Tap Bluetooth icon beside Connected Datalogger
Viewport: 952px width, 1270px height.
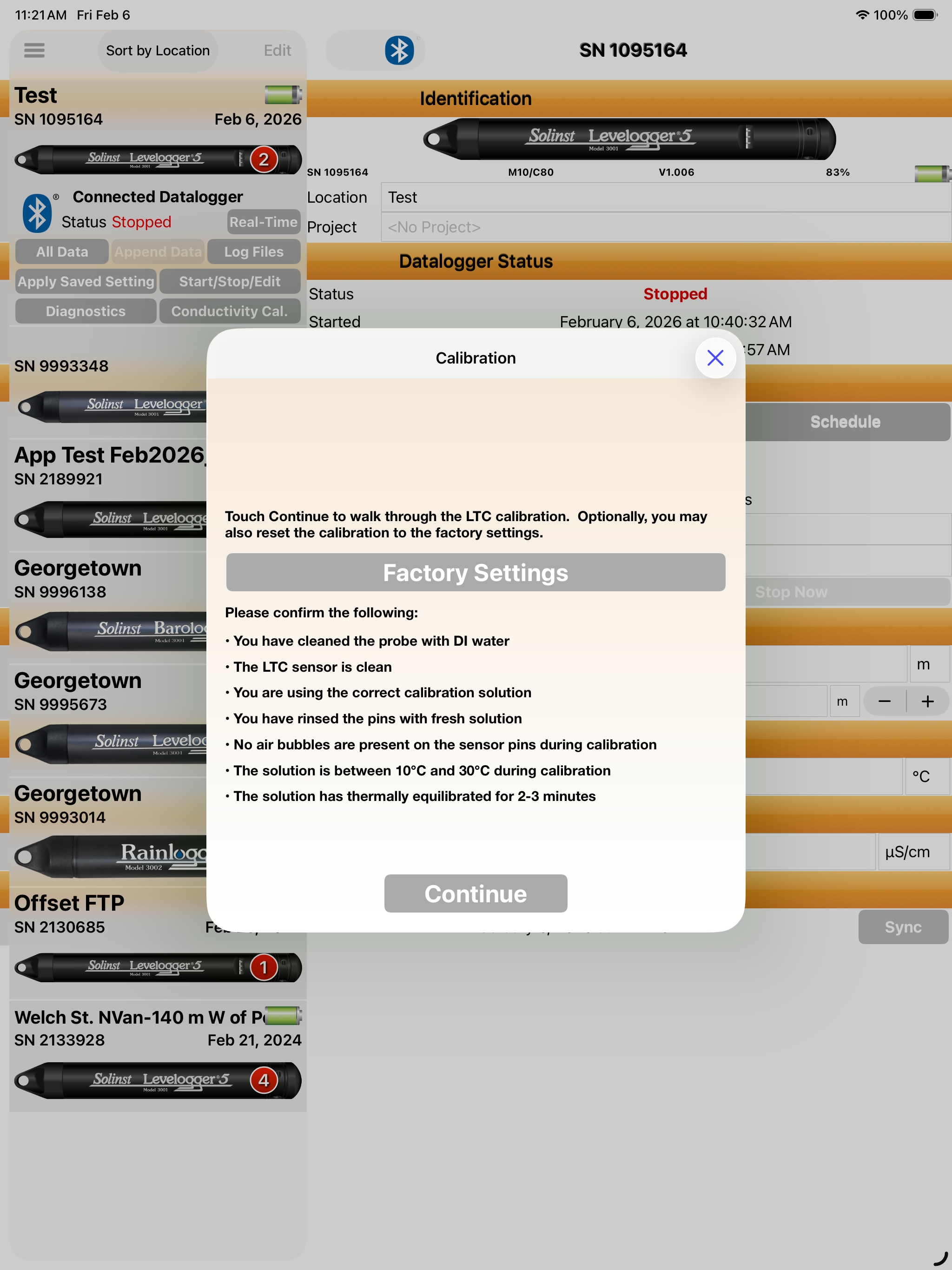click(37, 212)
